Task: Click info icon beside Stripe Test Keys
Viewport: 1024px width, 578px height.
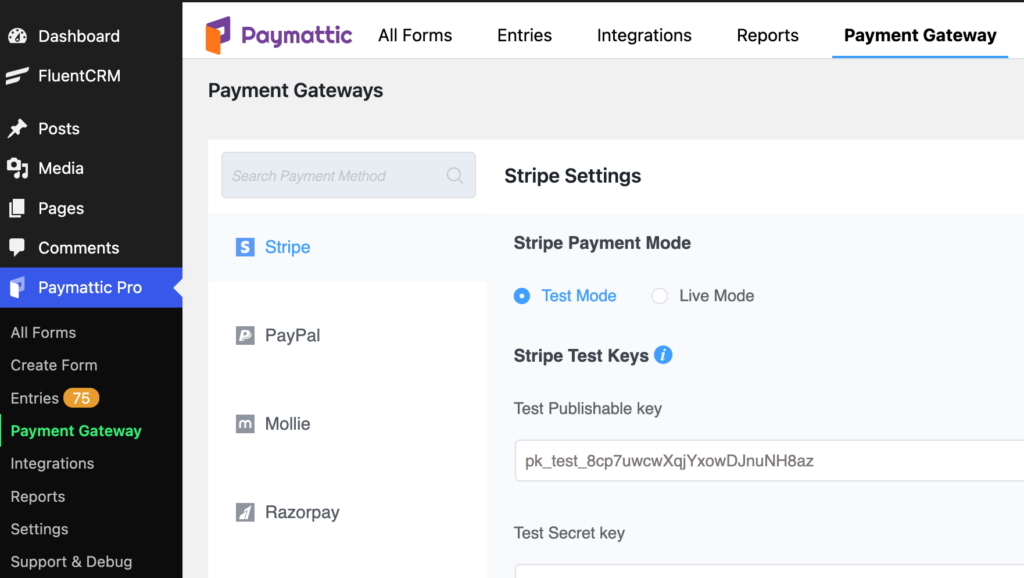Action: point(663,355)
